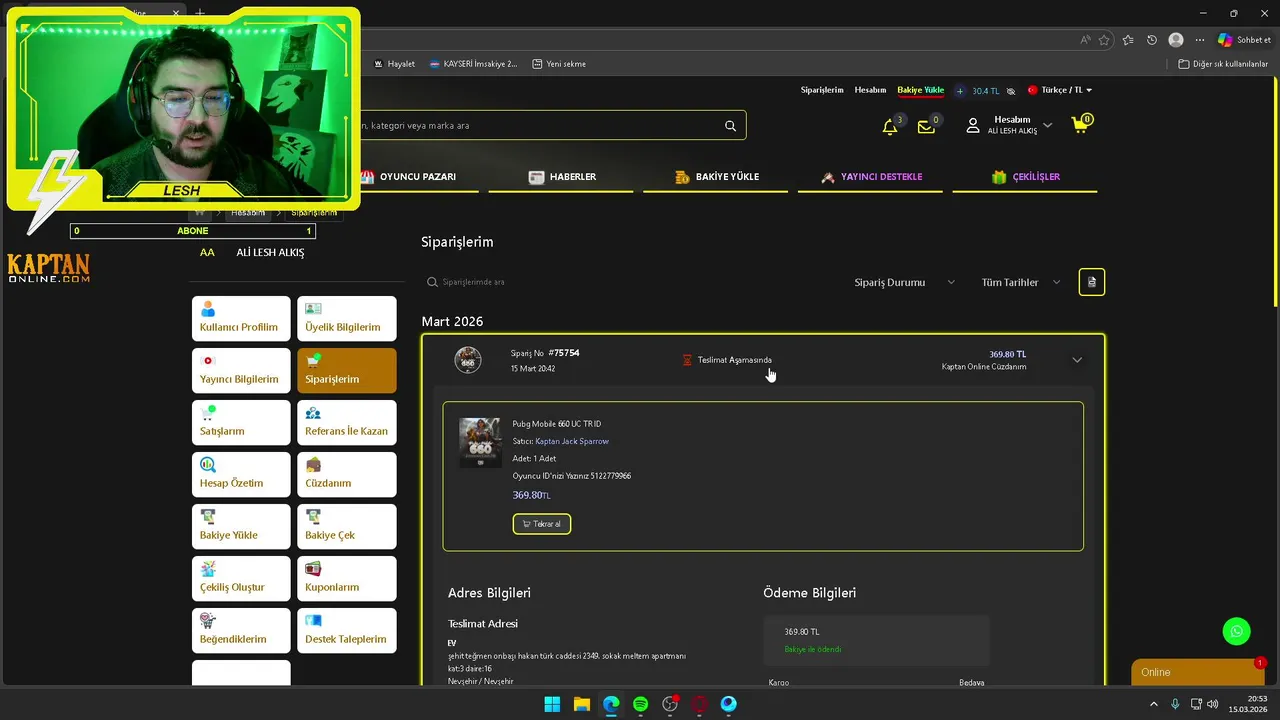
Task: Click the order #75754 seller avatar
Action: pyautogui.click(x=468, y=360)
